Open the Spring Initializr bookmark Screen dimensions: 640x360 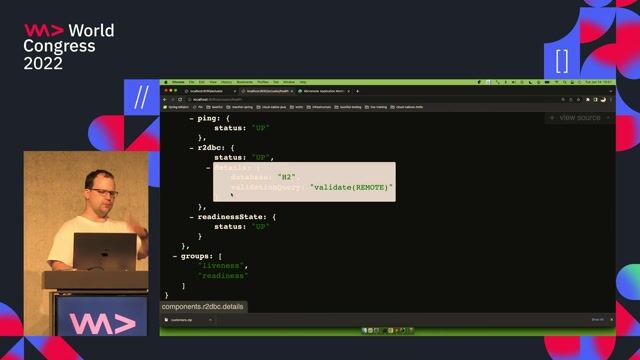point(176,107)
